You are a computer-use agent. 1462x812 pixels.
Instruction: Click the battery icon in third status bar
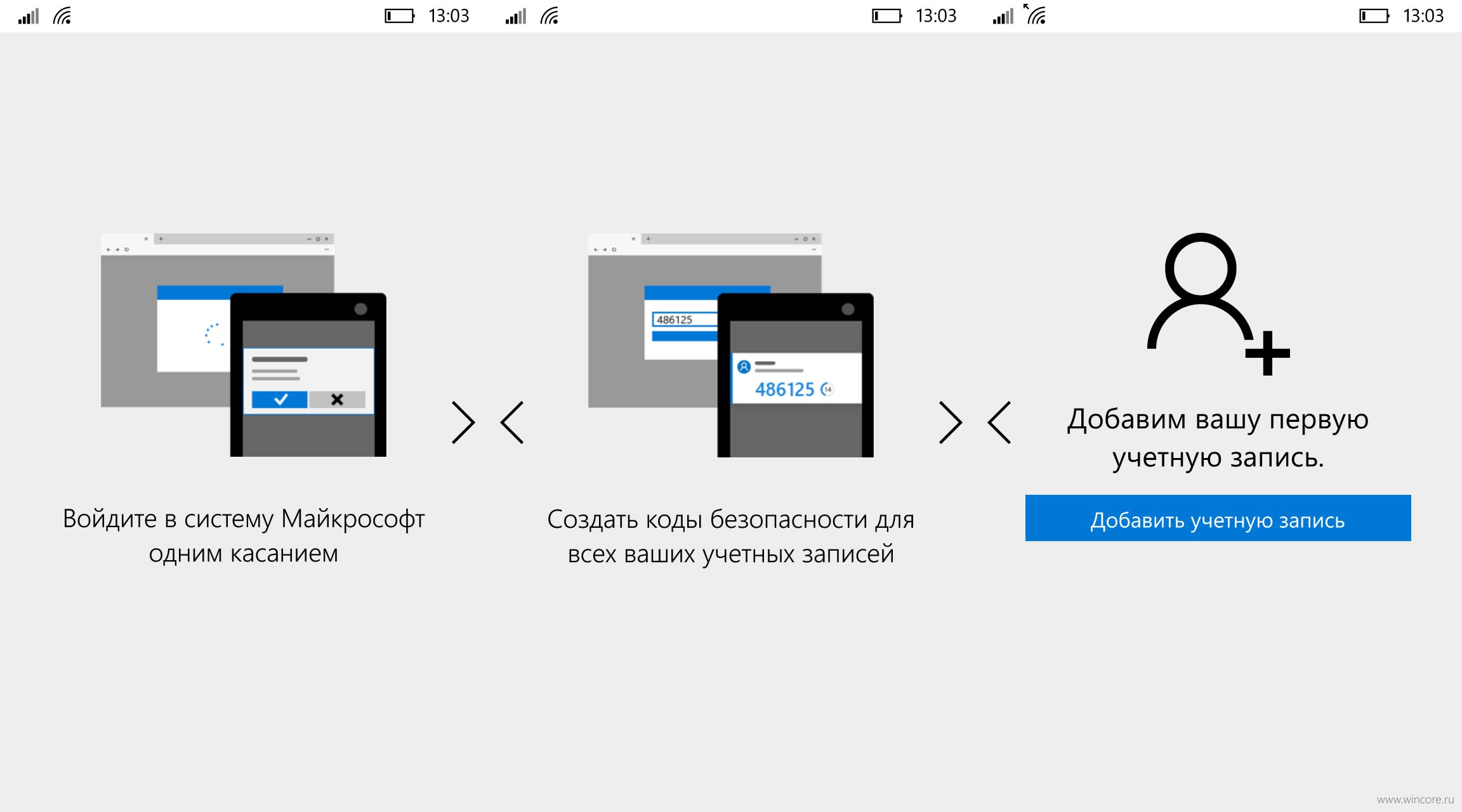(1374, 16)
